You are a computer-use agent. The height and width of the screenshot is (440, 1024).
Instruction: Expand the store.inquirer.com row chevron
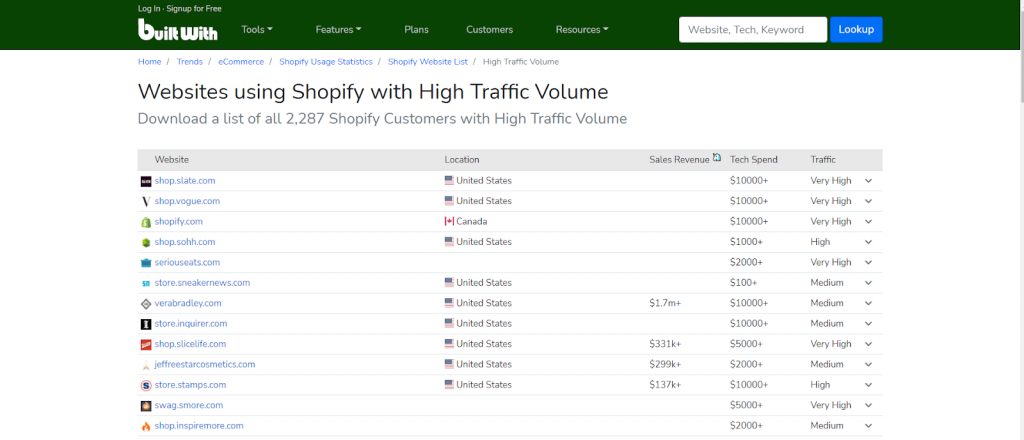tap(869, 324)
